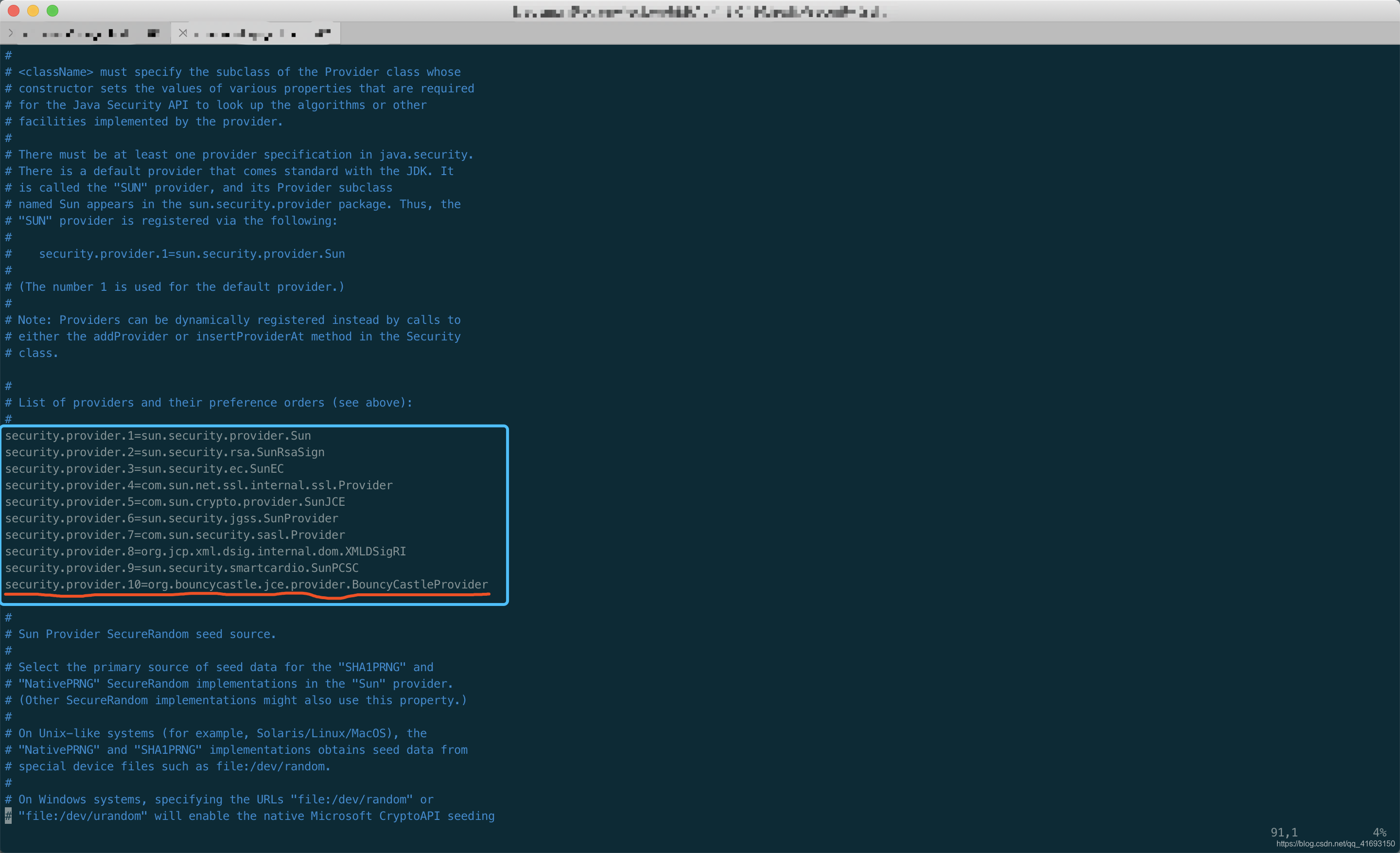This screenshot has height=853, width=1400.
Task: Switch to the first terminal tab
Action: coord(85,33)
